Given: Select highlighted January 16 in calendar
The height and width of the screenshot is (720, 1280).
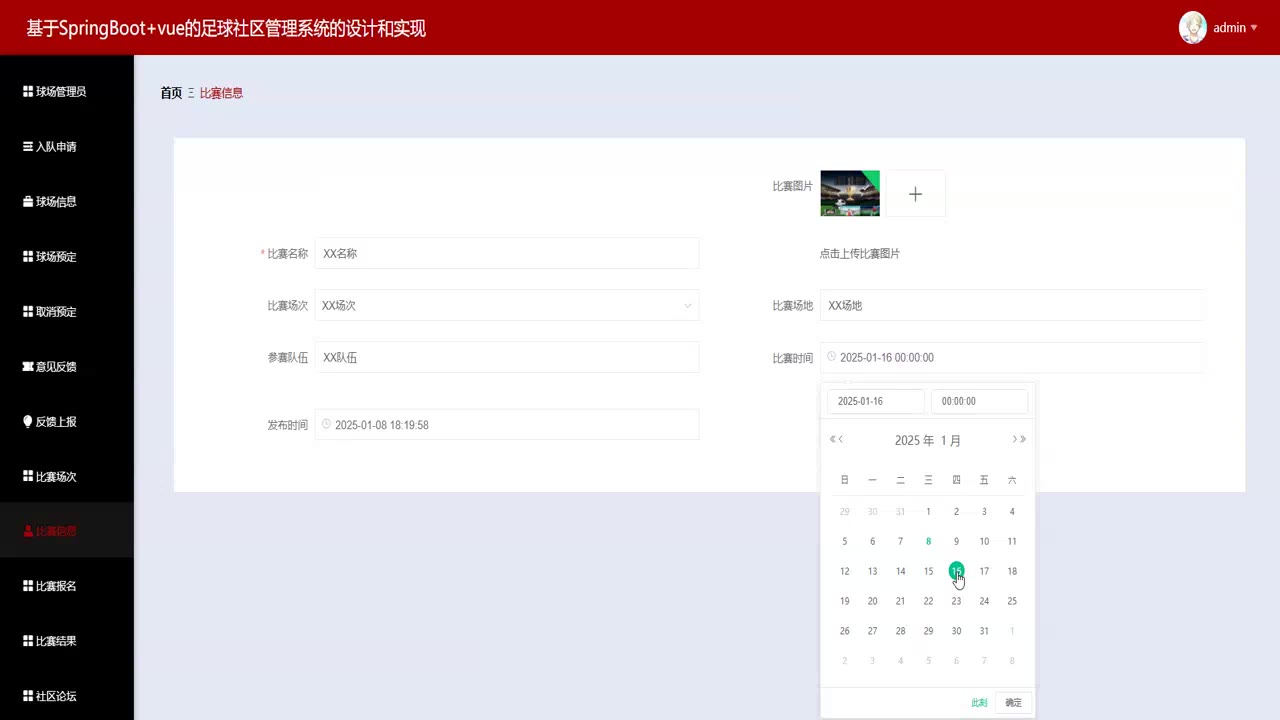Looking at the screenshot, I should pos(956,572).
